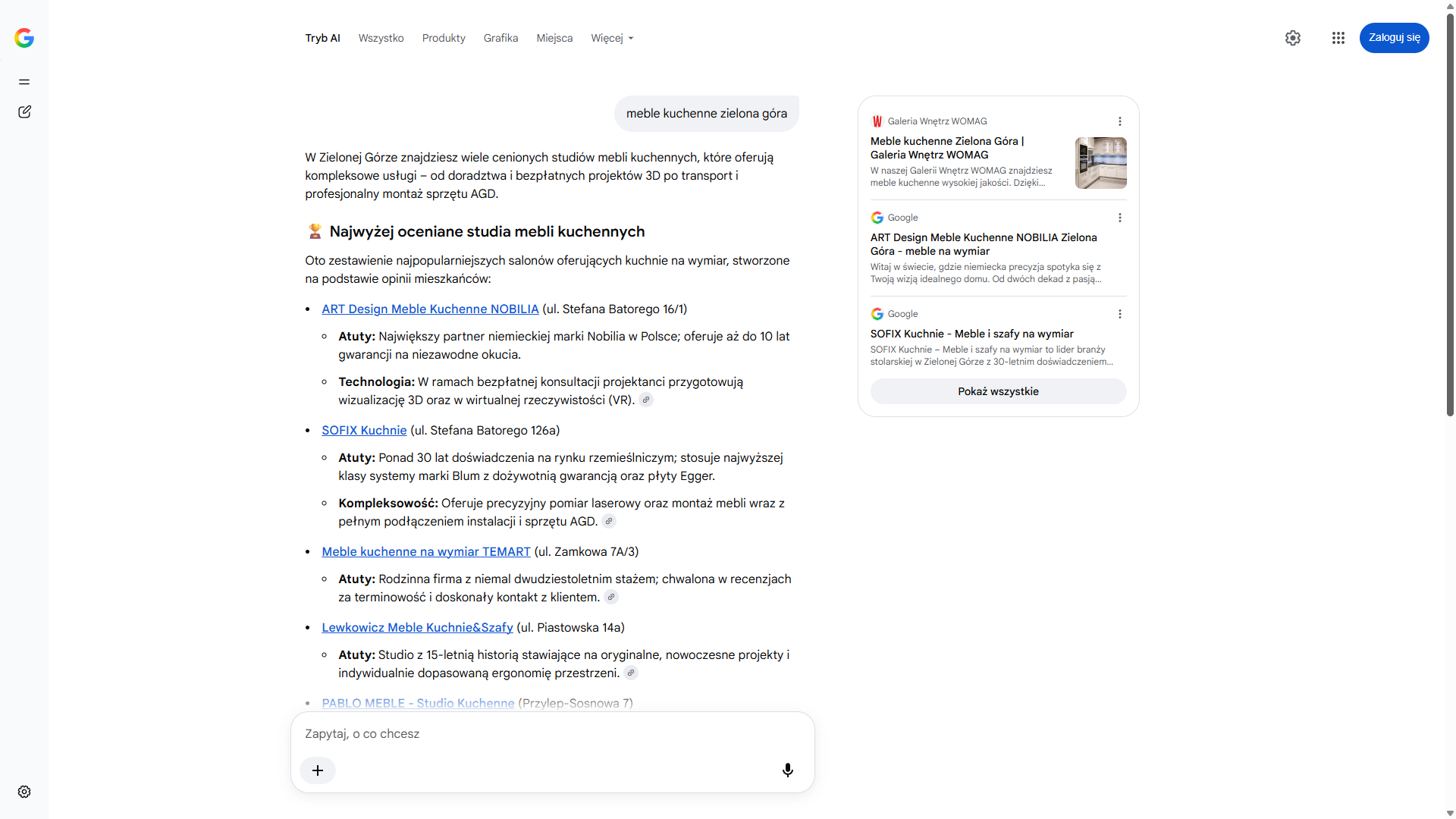Open source link icon after sprzętu AGD sentence
This screenshot has height=819, width=1456.
point(609,522)
